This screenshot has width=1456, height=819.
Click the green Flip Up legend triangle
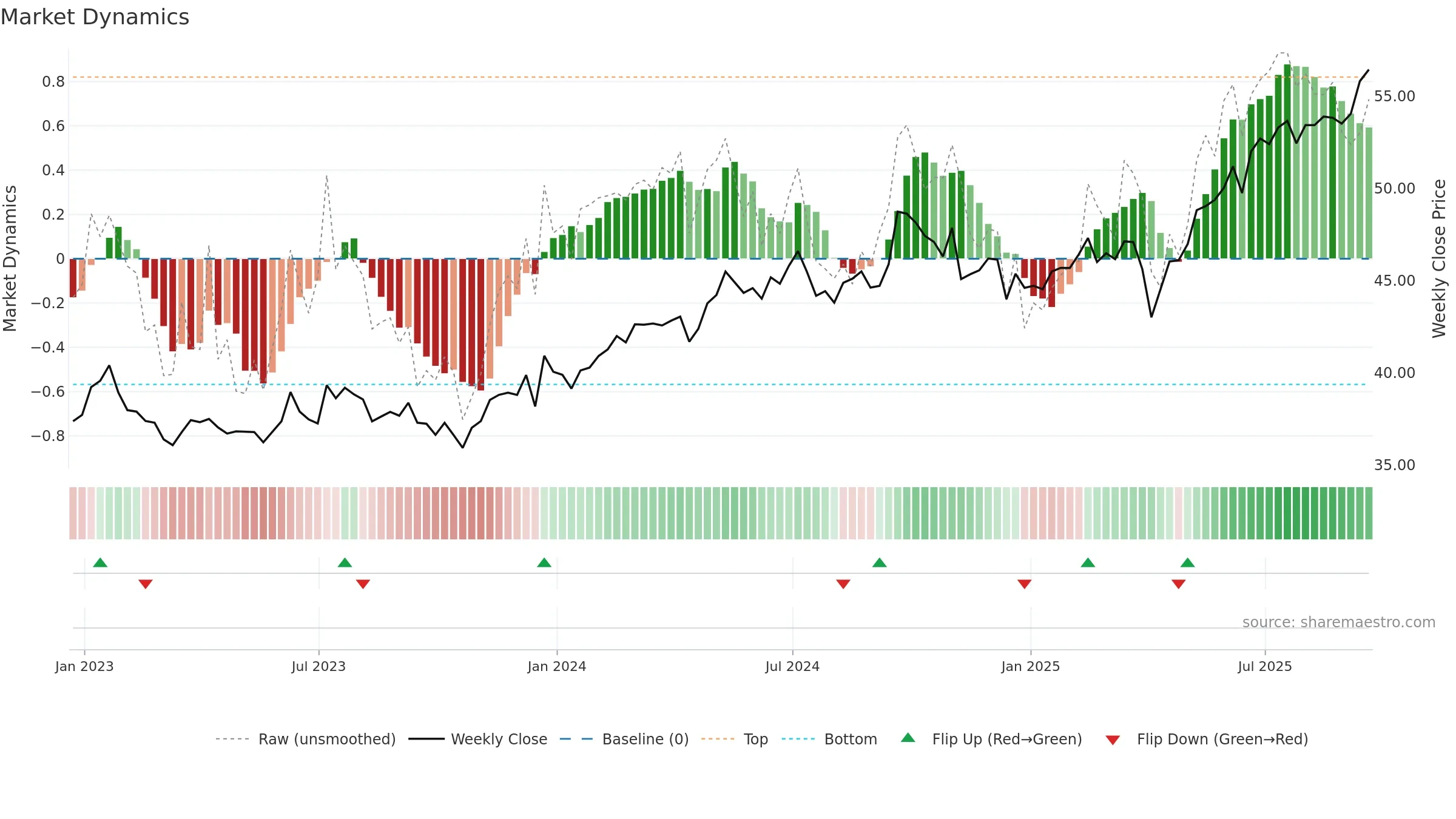pos(908,738)
